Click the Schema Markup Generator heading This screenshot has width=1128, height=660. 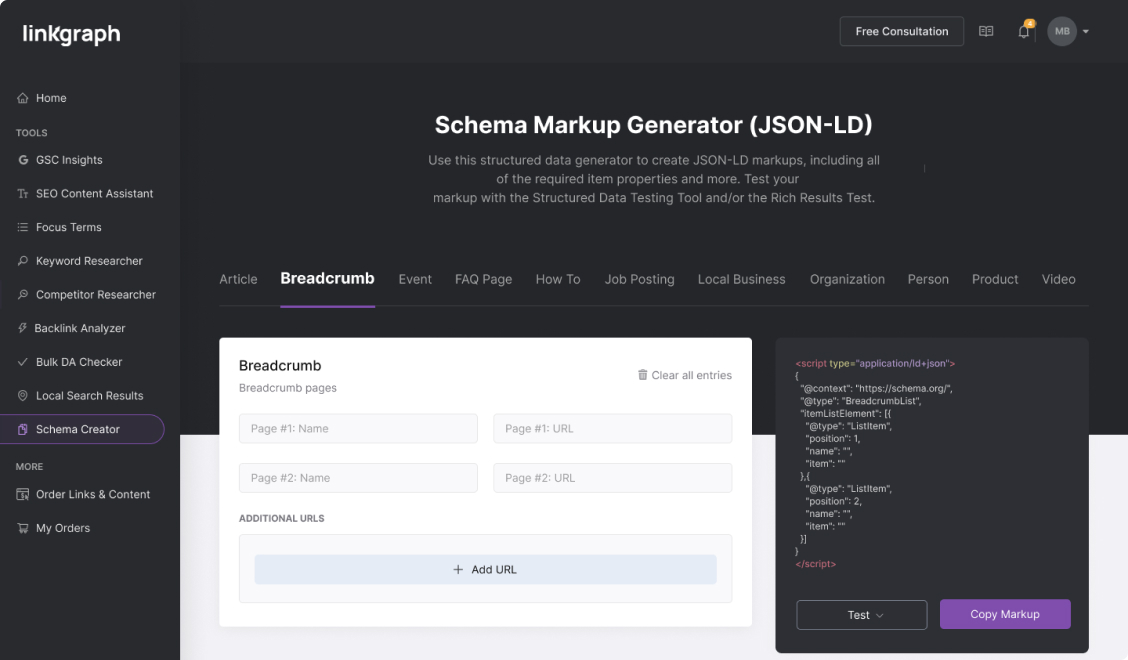(653, 125)
